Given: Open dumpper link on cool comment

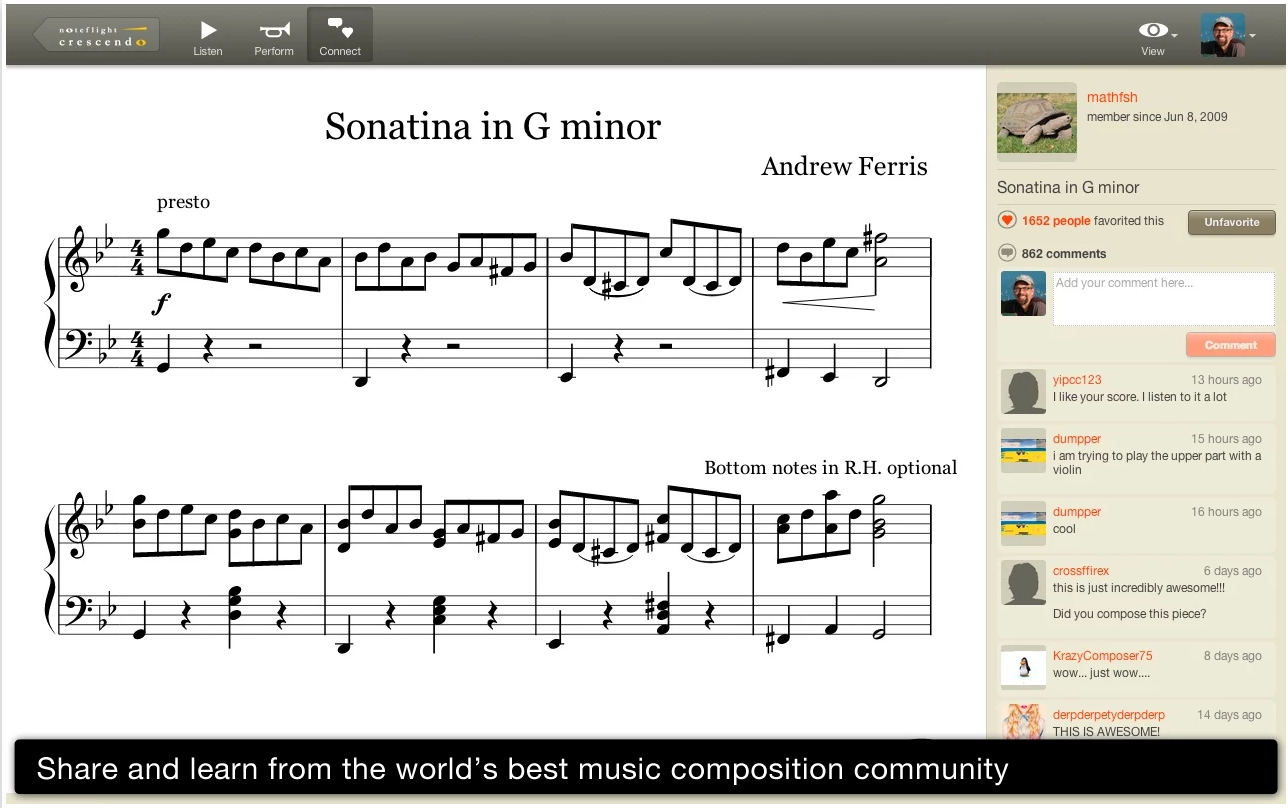Looking at the screenshot, I should (x=1077, y=512).
